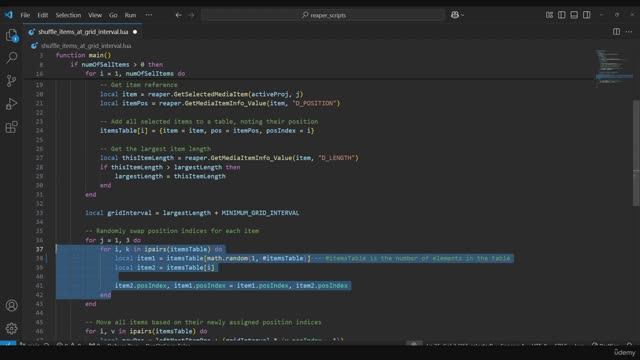Viewport: 640px width, 360px height.
Task: Click 'largestLength = thisItemLength' line
Action: tap(170, 176)
